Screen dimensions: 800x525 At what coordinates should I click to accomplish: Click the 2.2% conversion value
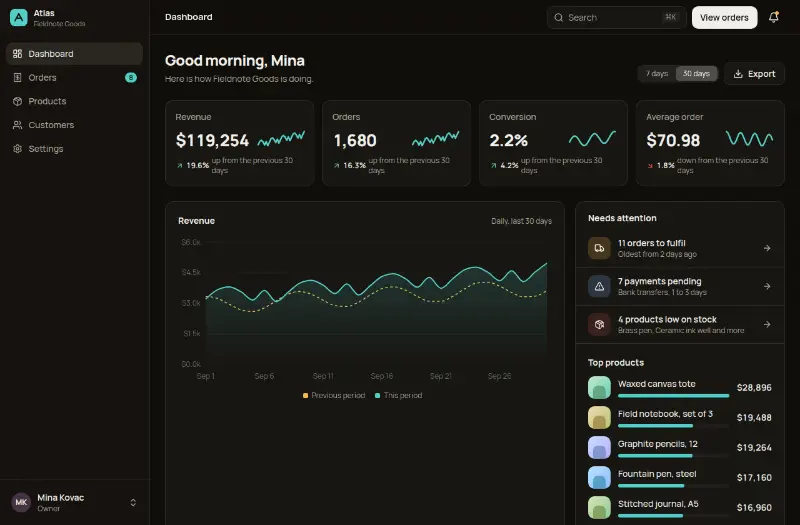pos(508,140)
